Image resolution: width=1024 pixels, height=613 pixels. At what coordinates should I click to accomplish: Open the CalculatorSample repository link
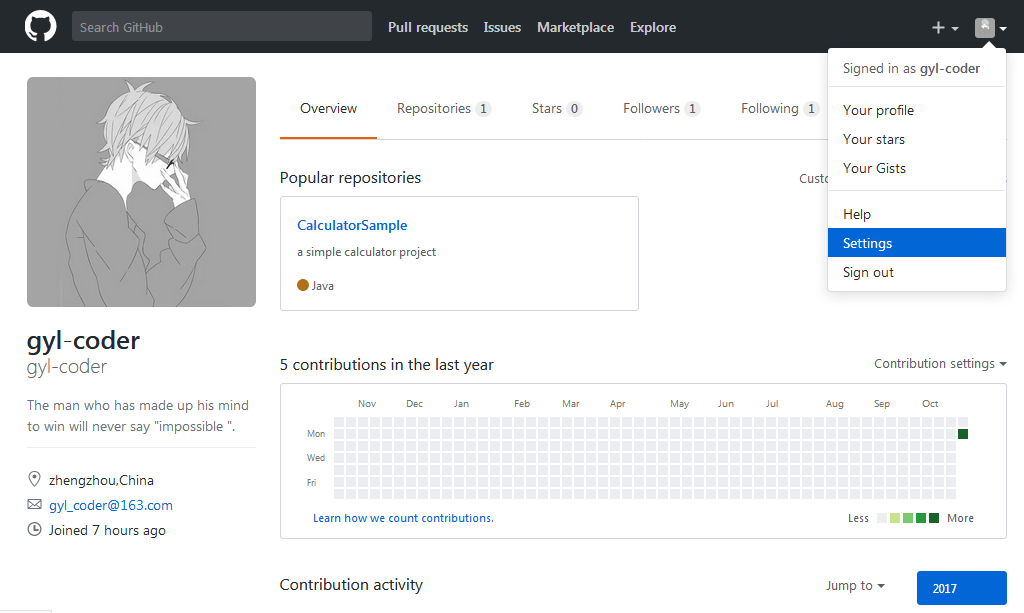point(352,226)
